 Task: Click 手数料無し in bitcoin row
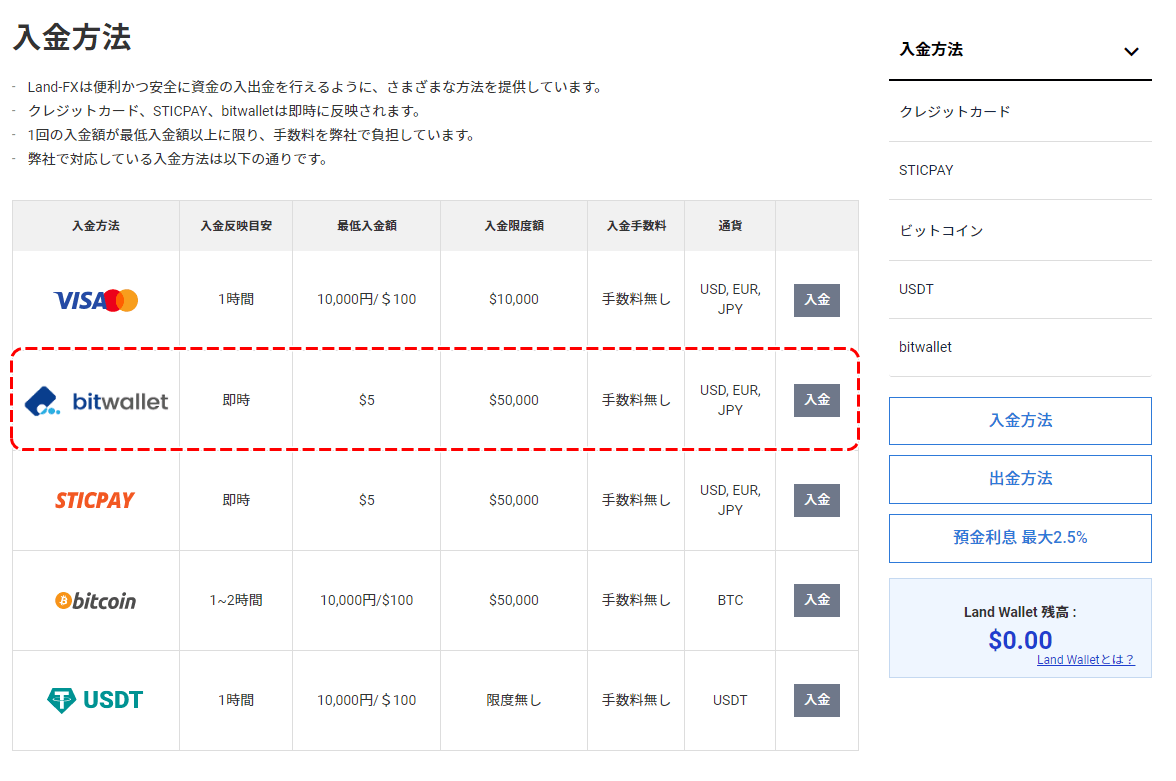(x=636, y=600)
